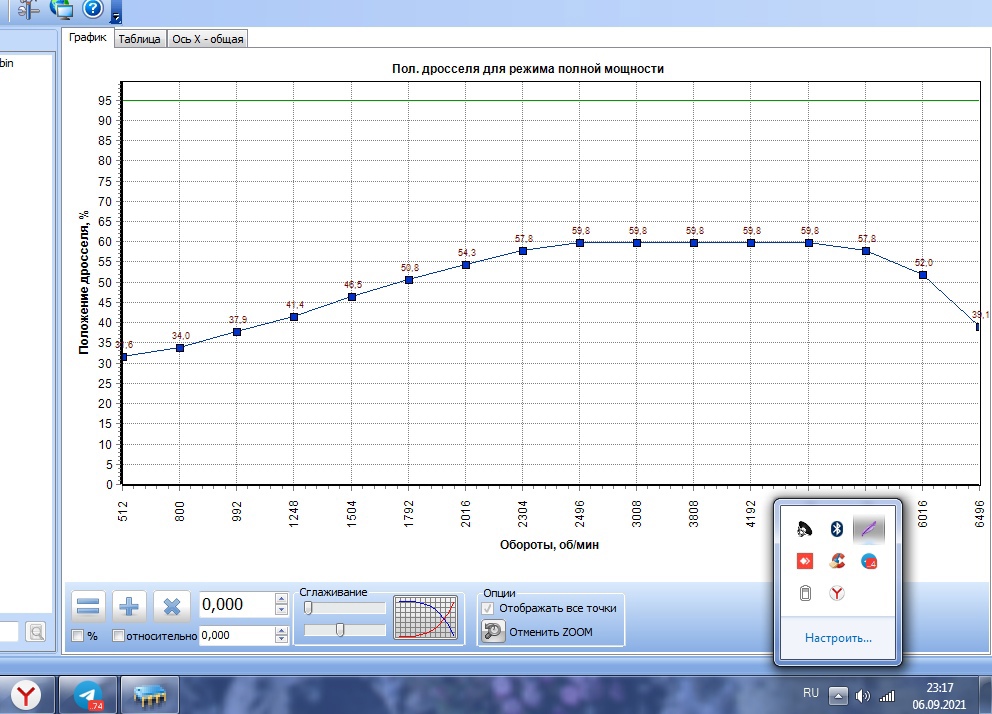Click the search magnifier icon in left panel
The image size is (992, 714).
(36, 631)
